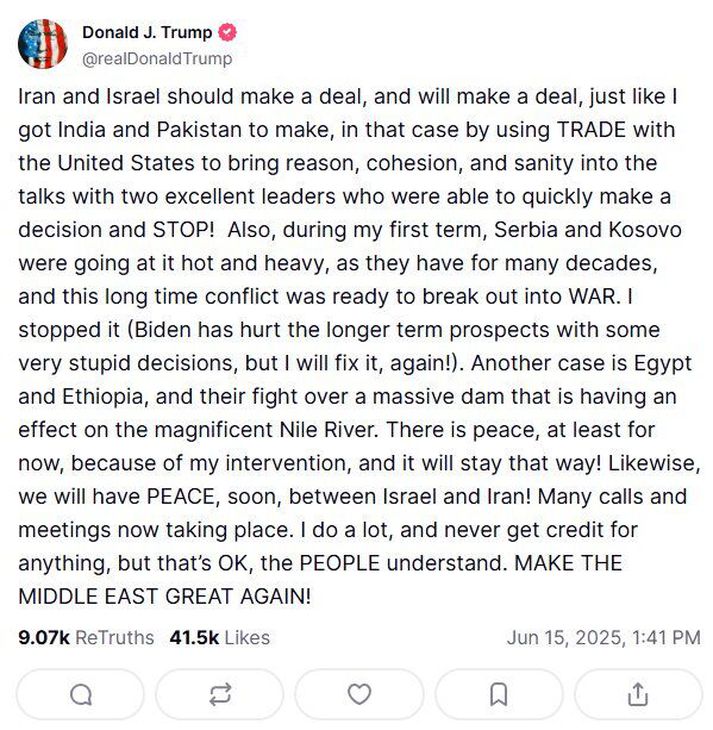View the 9.07k ReTruths list
Viewport: 713px width, 730px height.
point(87,637)
